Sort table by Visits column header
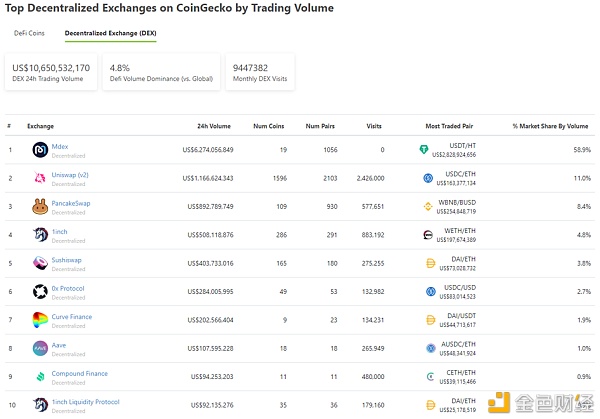Screen dimensions: 600x419 (x=374, y=126)
